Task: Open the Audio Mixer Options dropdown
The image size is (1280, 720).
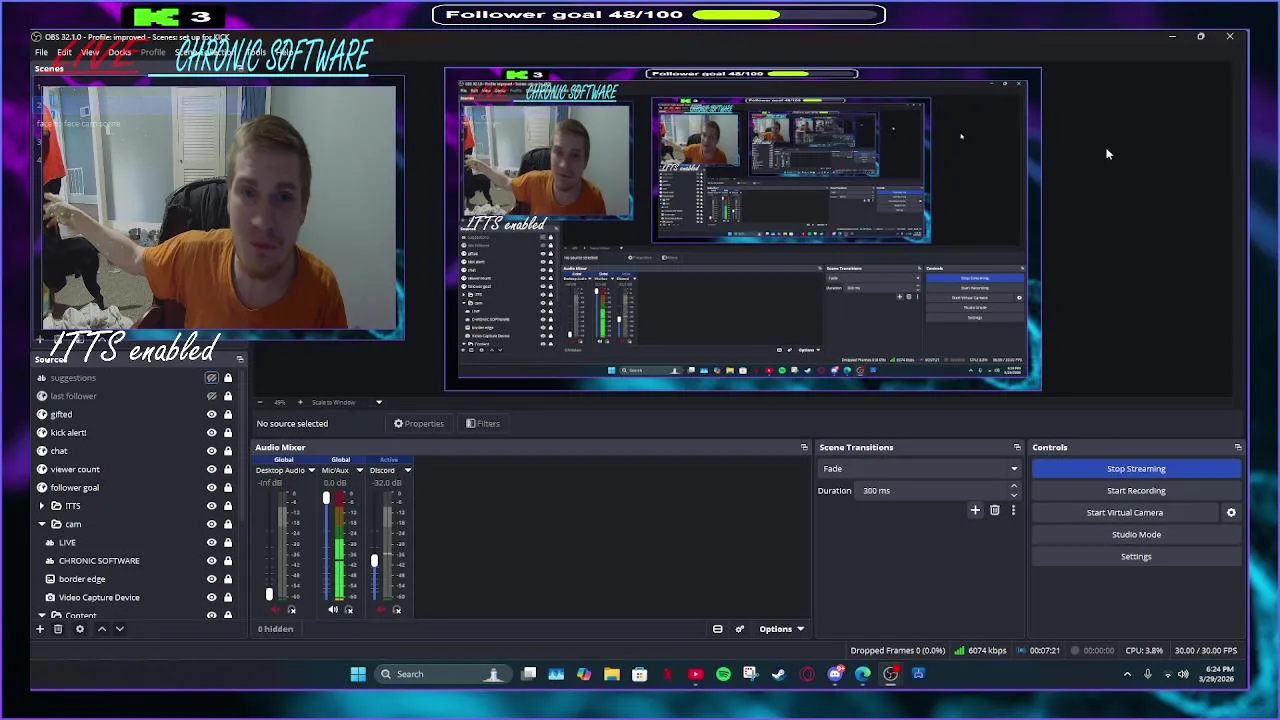Action: tap(782, 629)
